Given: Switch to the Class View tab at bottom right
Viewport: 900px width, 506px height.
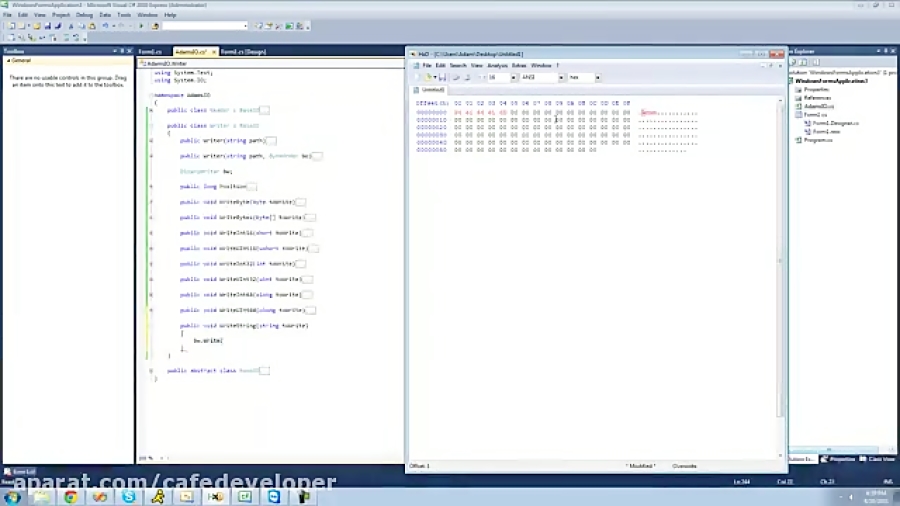Looking at the screenshot, I should click(x=876, y=459).
